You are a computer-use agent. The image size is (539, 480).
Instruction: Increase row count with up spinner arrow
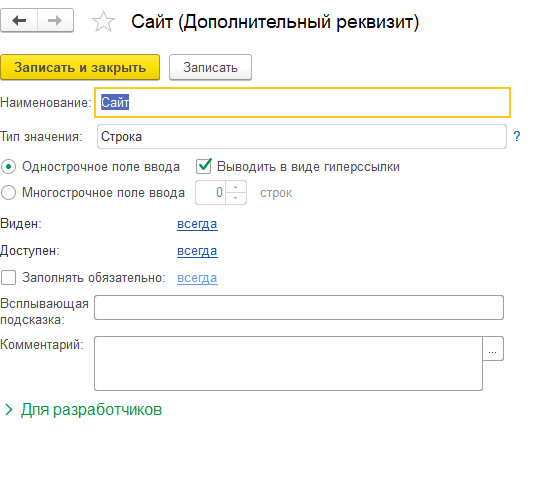tap(235, 187)
